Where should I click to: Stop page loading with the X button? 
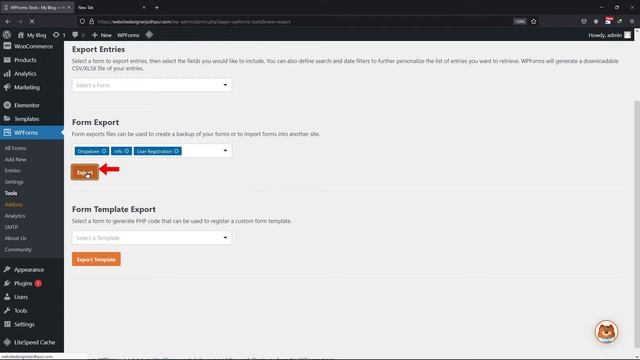pyautogui.click(x=32, y=21)
